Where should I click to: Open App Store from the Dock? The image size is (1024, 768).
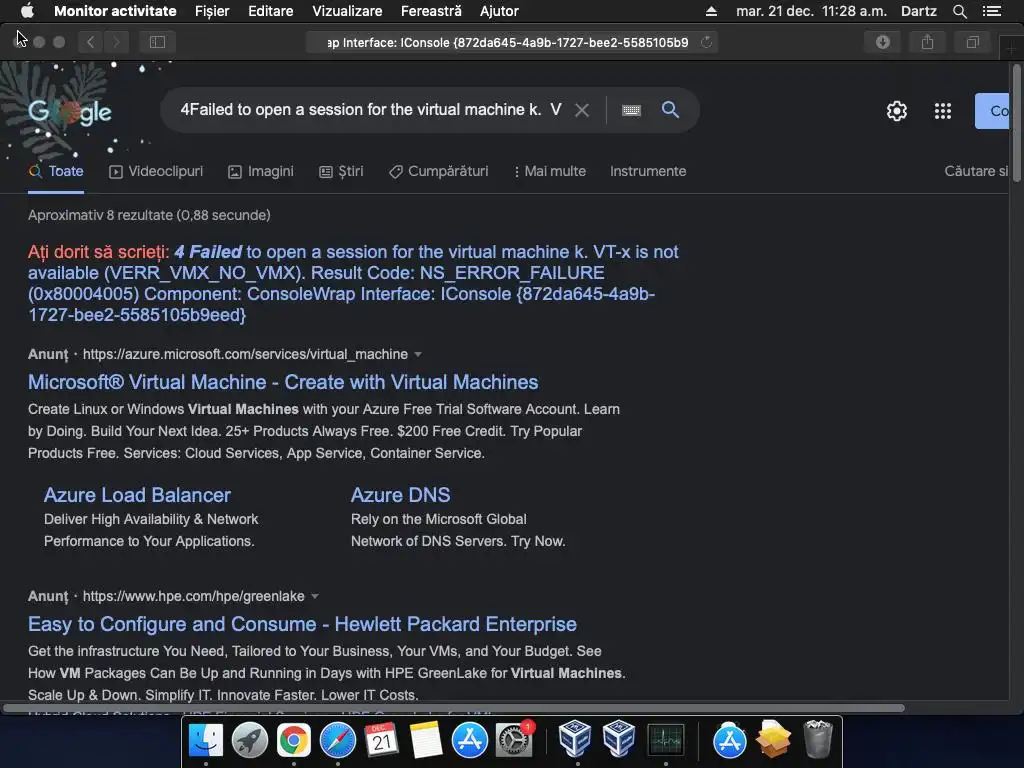click(x=470, y=741)
